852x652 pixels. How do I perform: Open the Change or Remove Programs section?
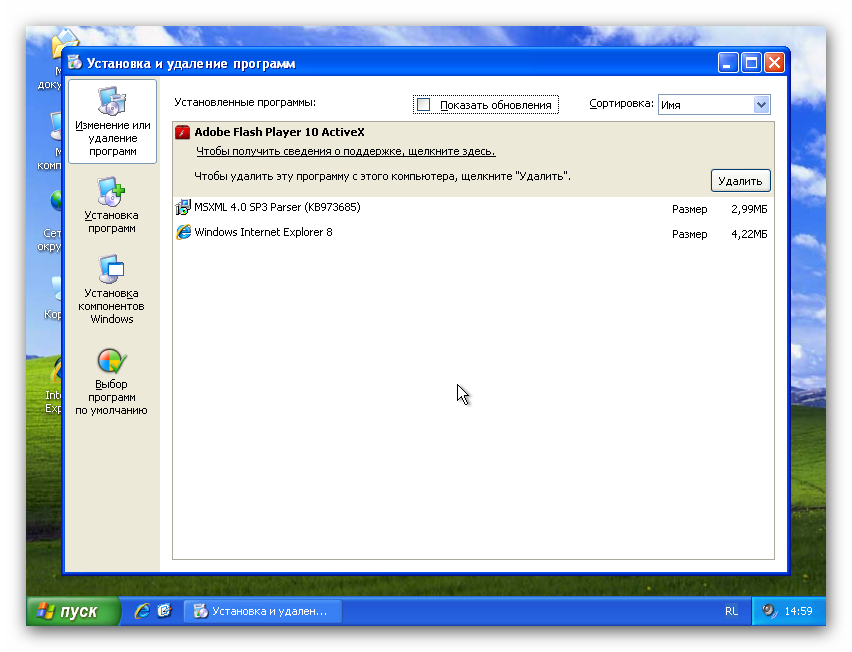coord(112,122)
